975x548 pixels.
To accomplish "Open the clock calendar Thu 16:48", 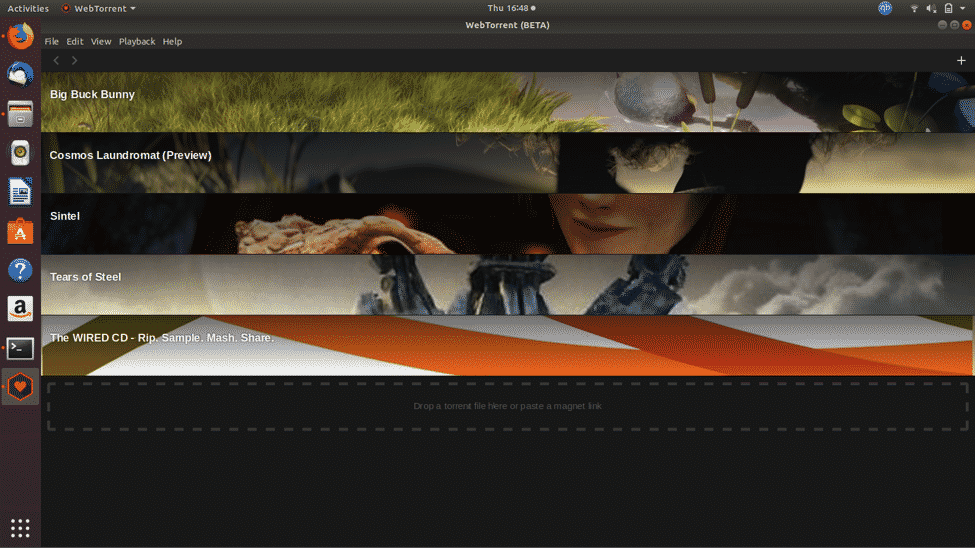I will pyautogui.click(x=511, y=8).
